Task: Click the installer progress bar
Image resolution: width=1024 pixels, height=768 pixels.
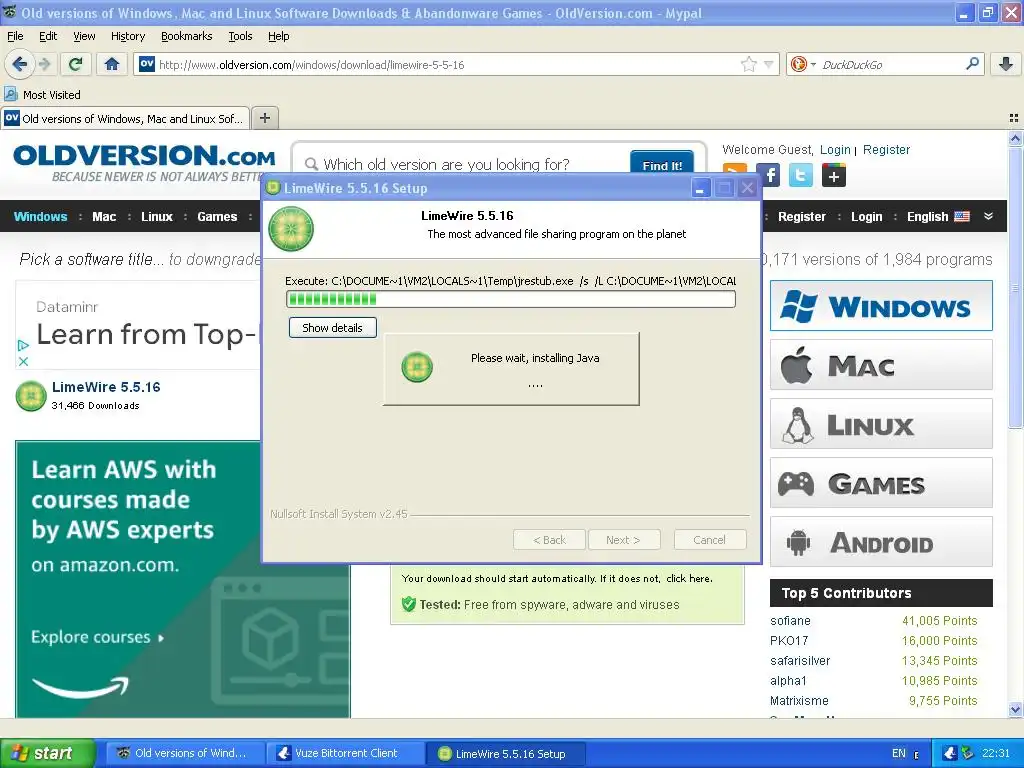Action: pos(511,299)
